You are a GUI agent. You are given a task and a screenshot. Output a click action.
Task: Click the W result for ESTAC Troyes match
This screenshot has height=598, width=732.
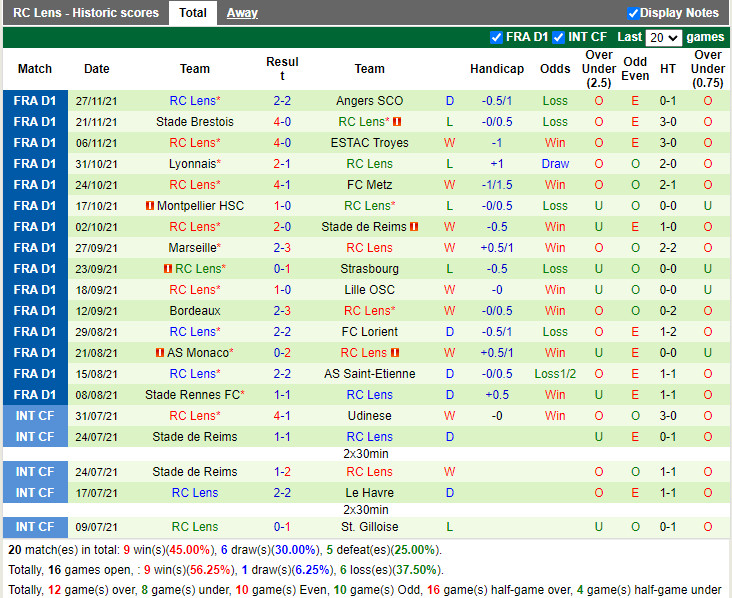pyautogui.click(x=449, y=143)
